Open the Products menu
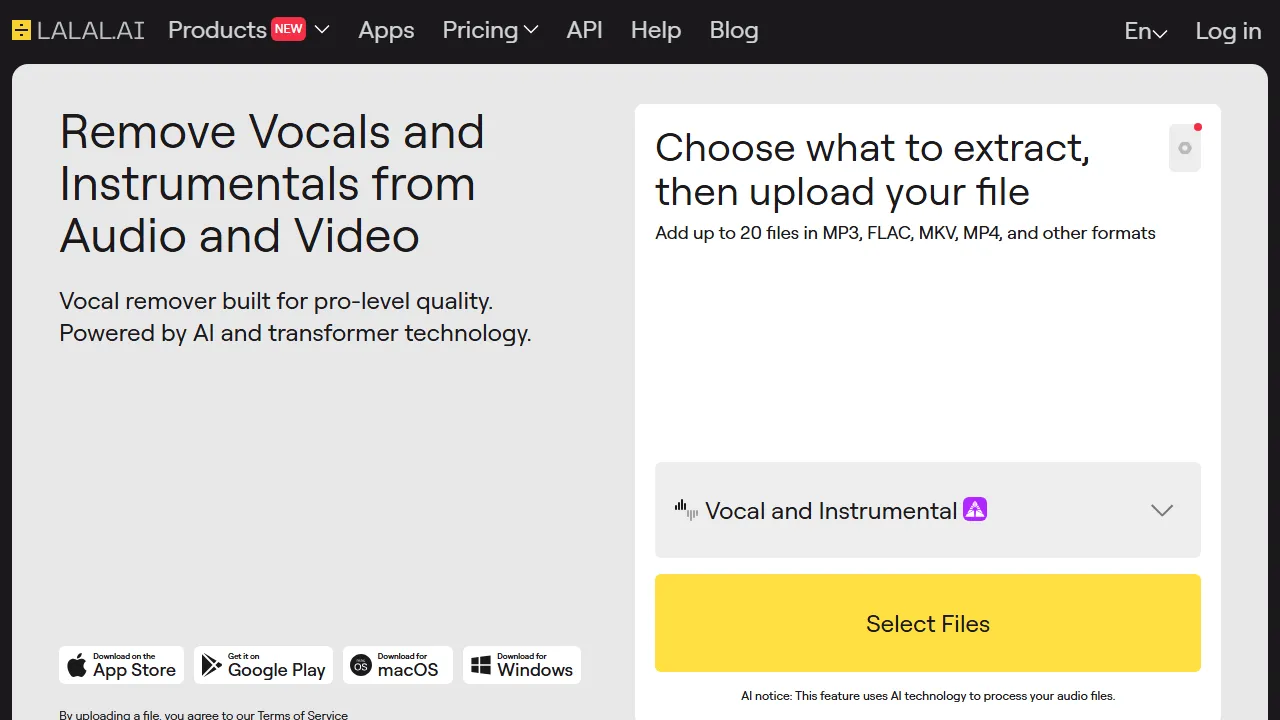1280x720 pixels. (217, 30)
